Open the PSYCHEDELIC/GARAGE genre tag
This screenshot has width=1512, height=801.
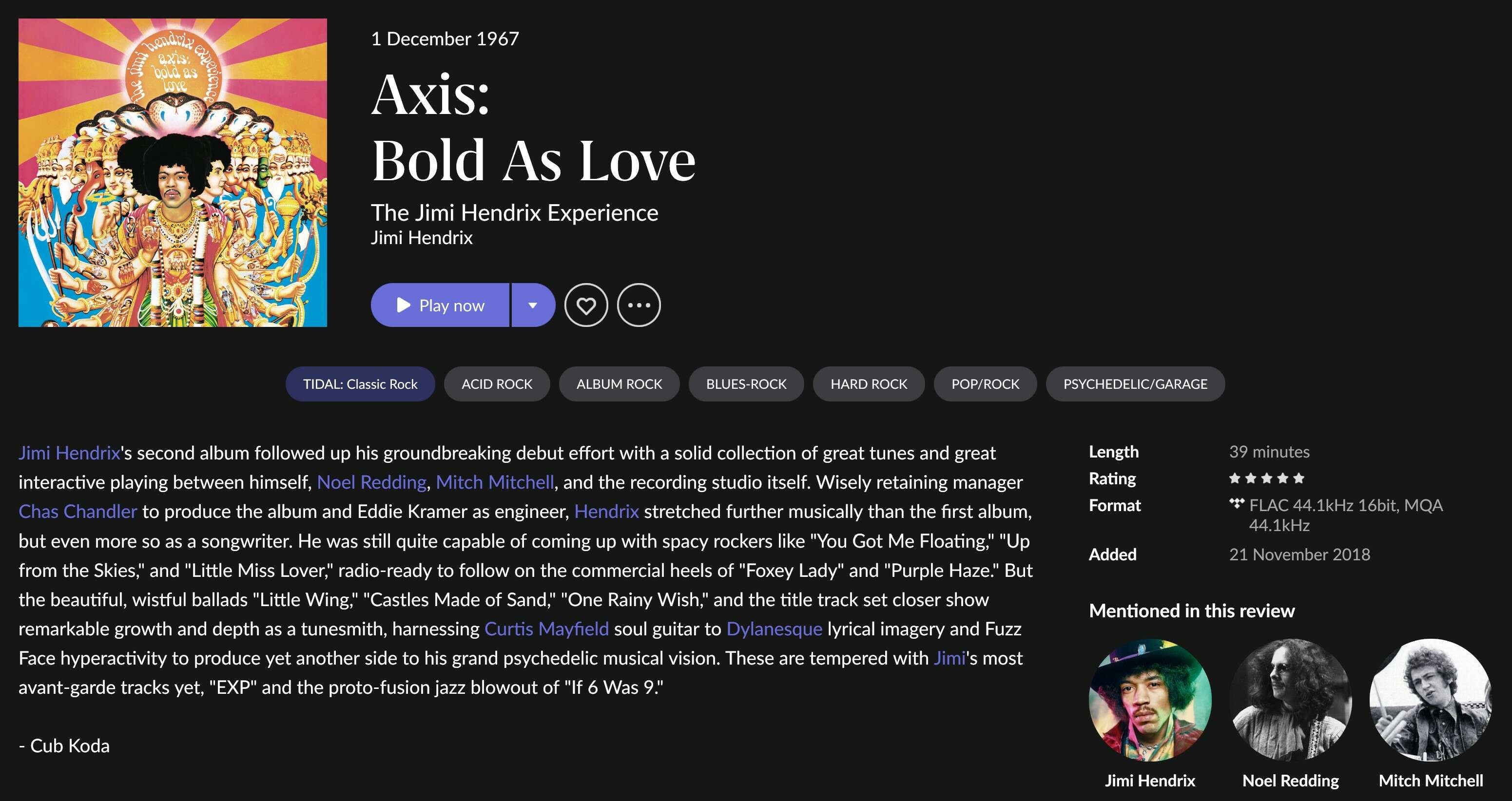coord(1135,384)
